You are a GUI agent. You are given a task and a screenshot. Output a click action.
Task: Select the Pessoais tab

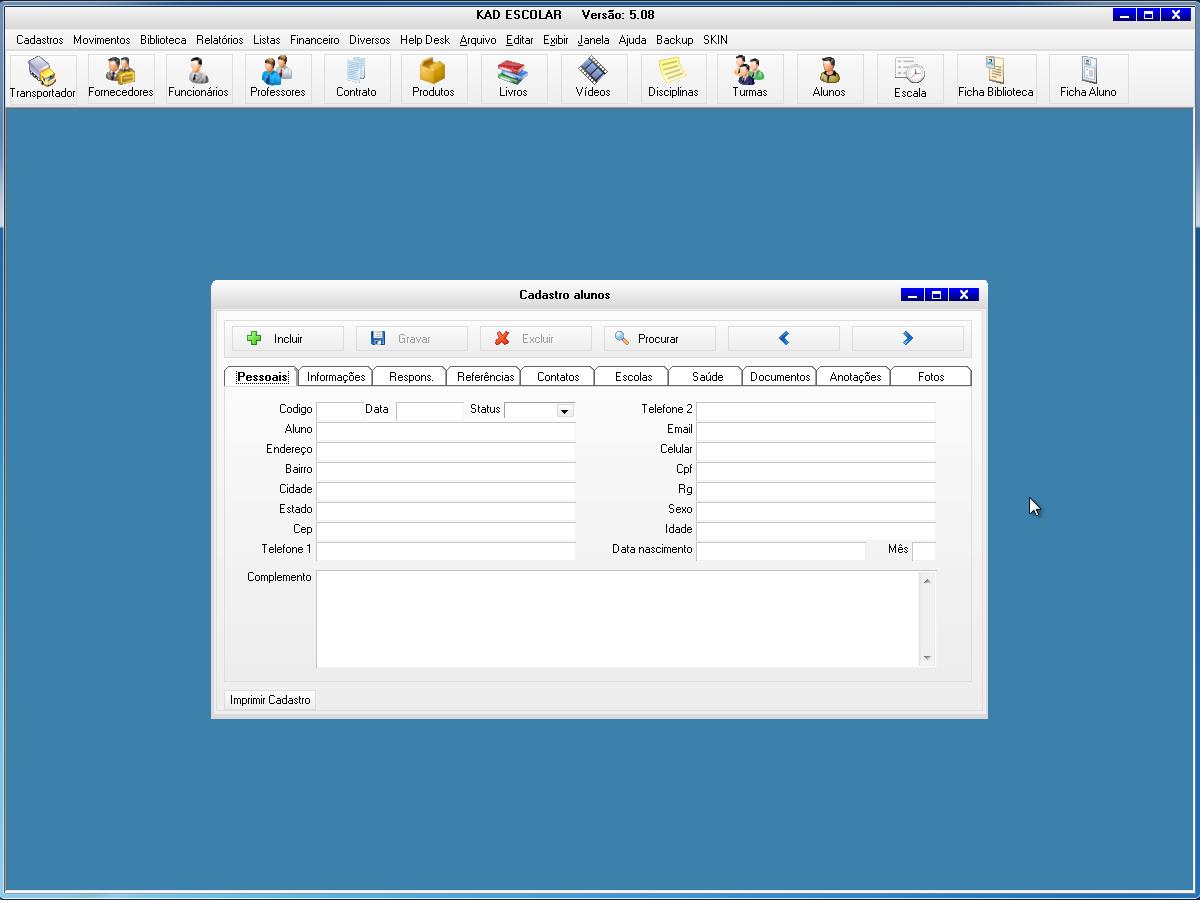262,376
